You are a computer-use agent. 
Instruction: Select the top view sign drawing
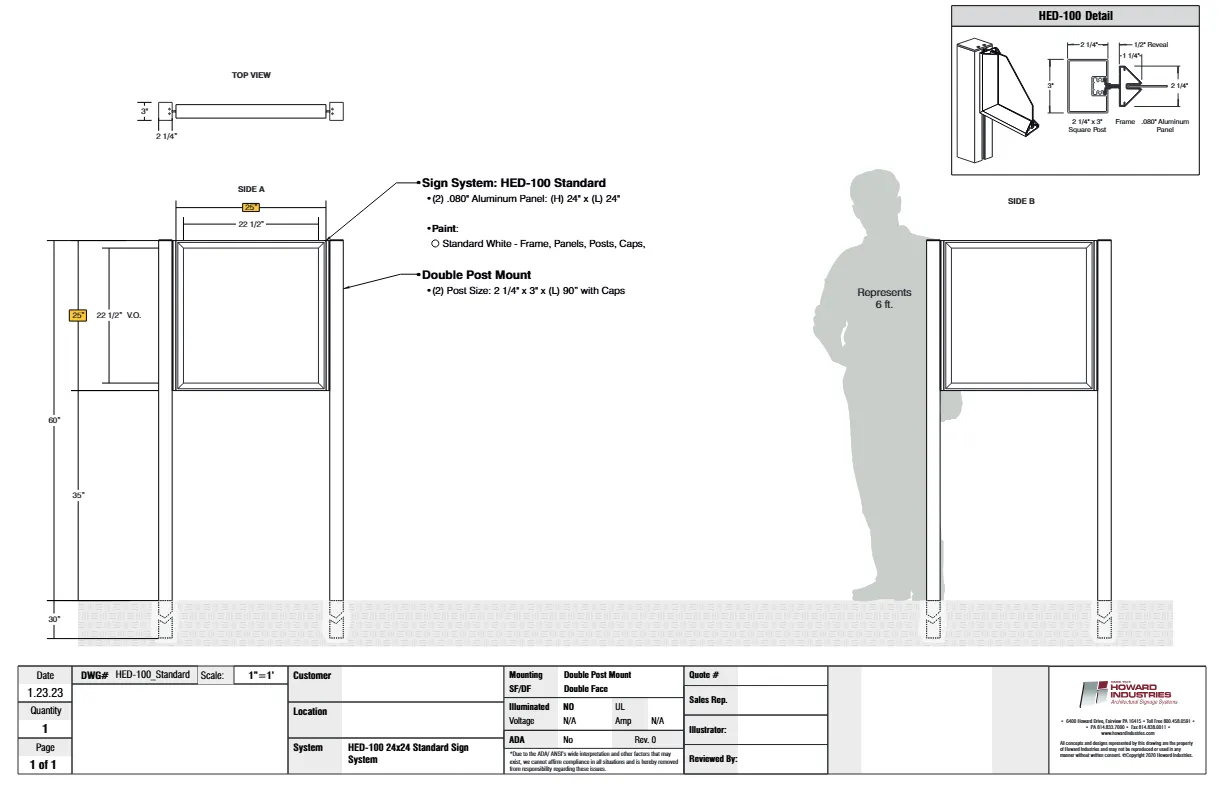point(251,110)
